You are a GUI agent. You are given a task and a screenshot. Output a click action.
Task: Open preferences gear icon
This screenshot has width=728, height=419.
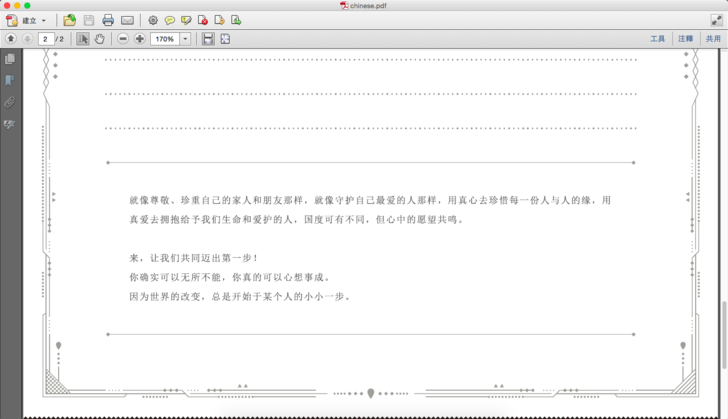(153, 20)
